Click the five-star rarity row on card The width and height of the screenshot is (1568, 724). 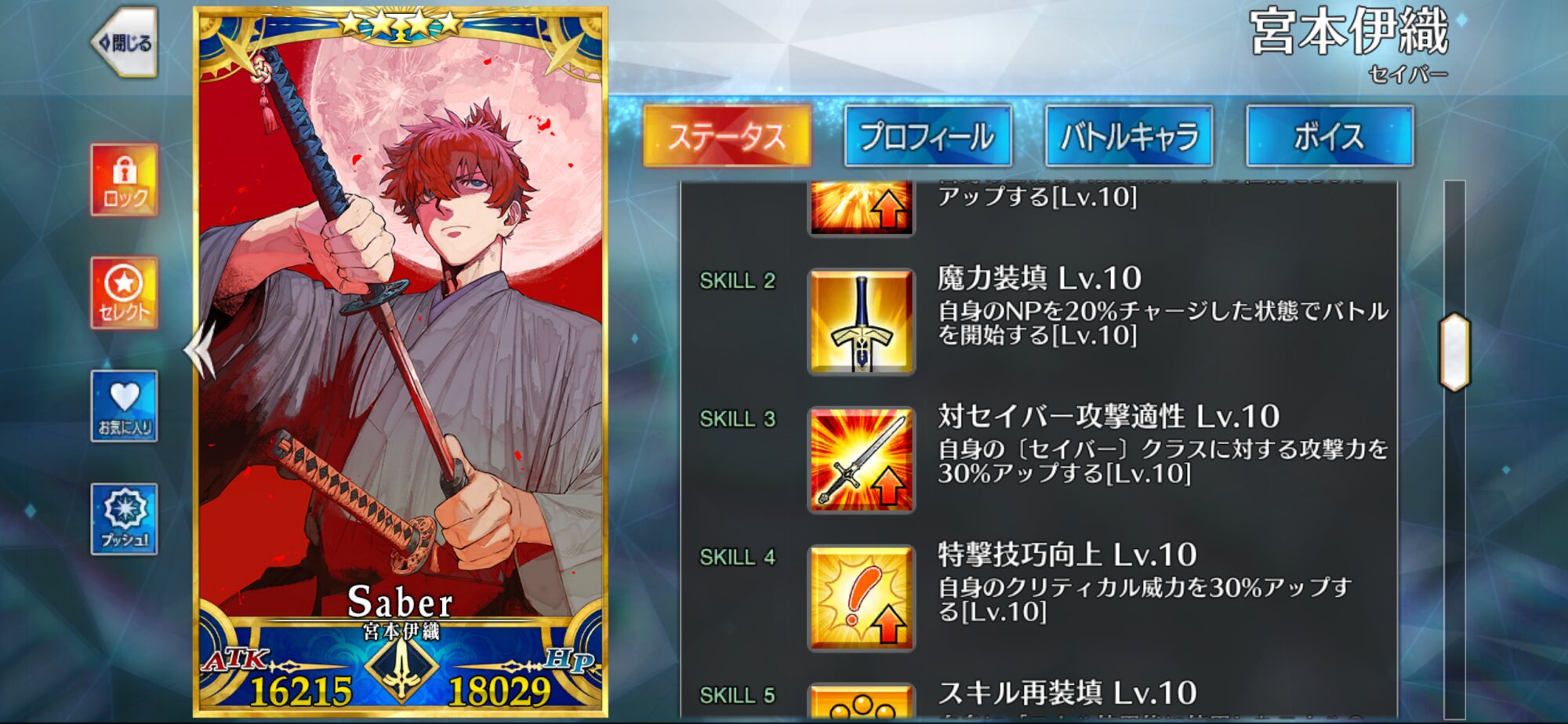(x=400, y=24)
